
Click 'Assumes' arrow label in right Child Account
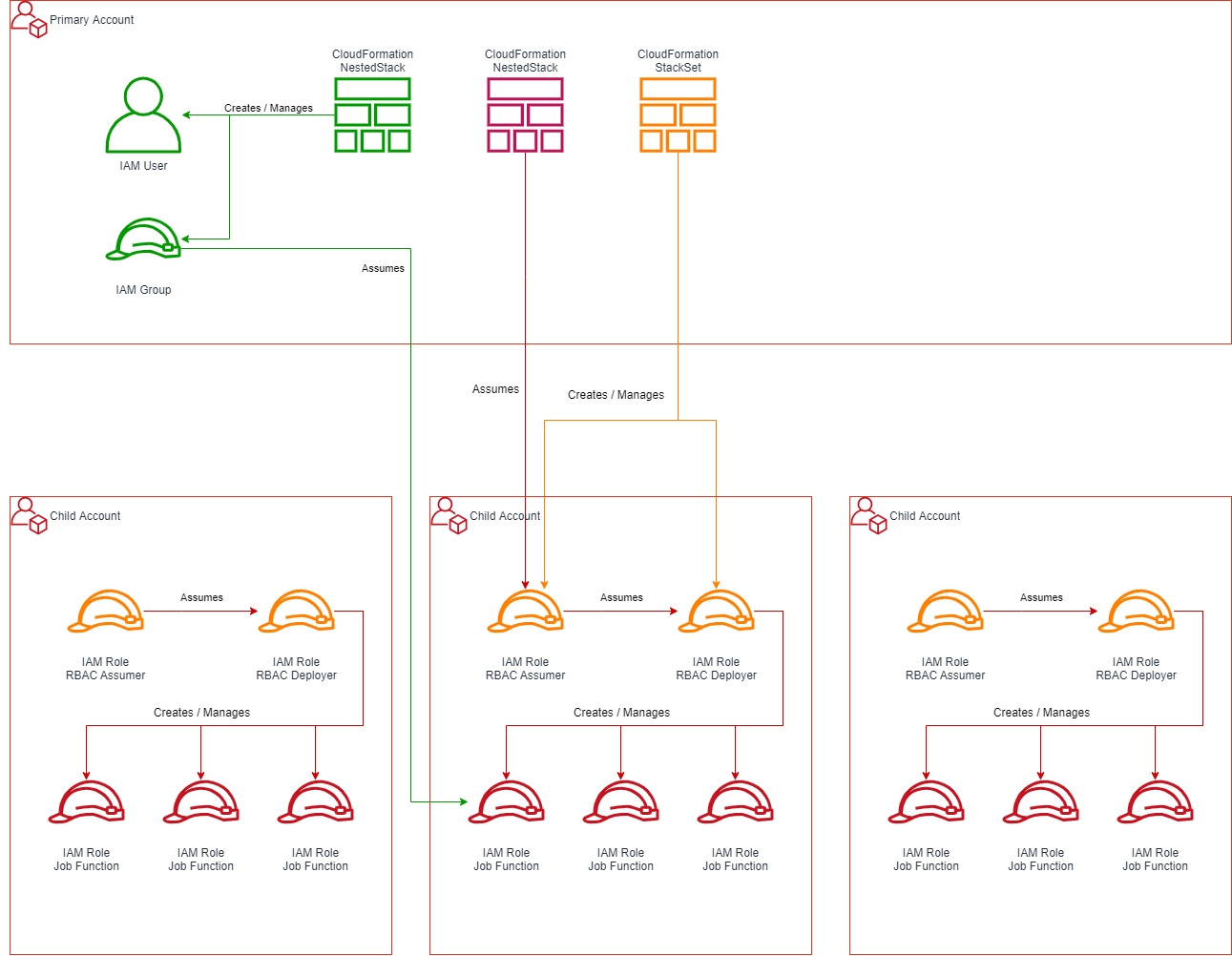[x=1041, y=598]
